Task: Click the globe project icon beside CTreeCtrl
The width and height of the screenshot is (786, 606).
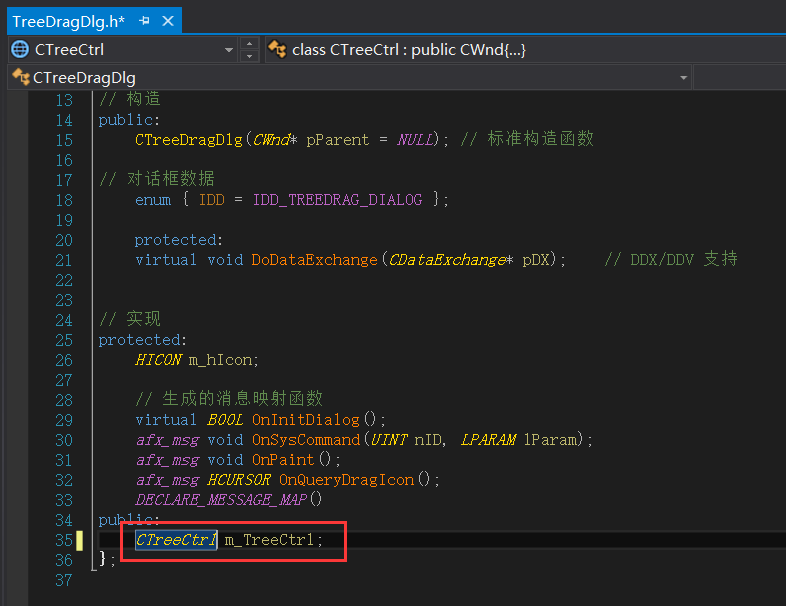Action: coord(21,50)
